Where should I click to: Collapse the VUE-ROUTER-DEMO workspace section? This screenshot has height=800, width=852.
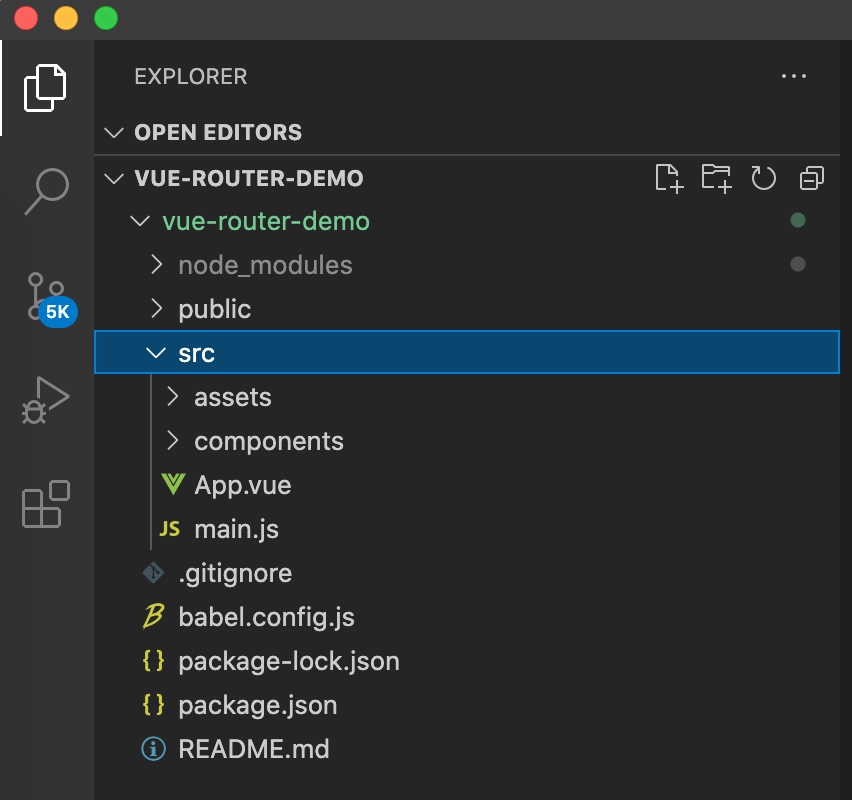(114, 179)
